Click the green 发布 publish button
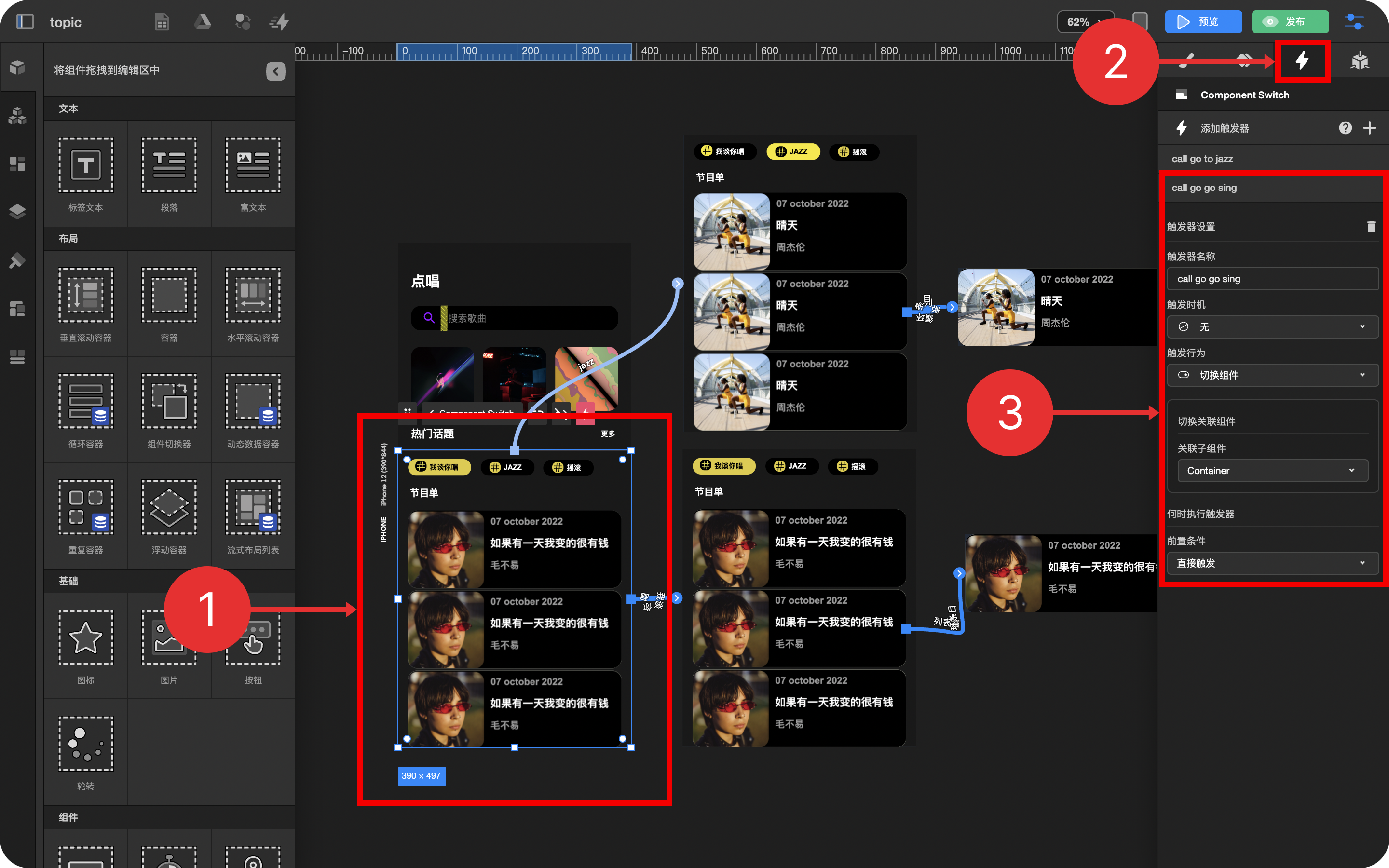Viewport: 1389px width, 868px height. tap(1290, 22)
